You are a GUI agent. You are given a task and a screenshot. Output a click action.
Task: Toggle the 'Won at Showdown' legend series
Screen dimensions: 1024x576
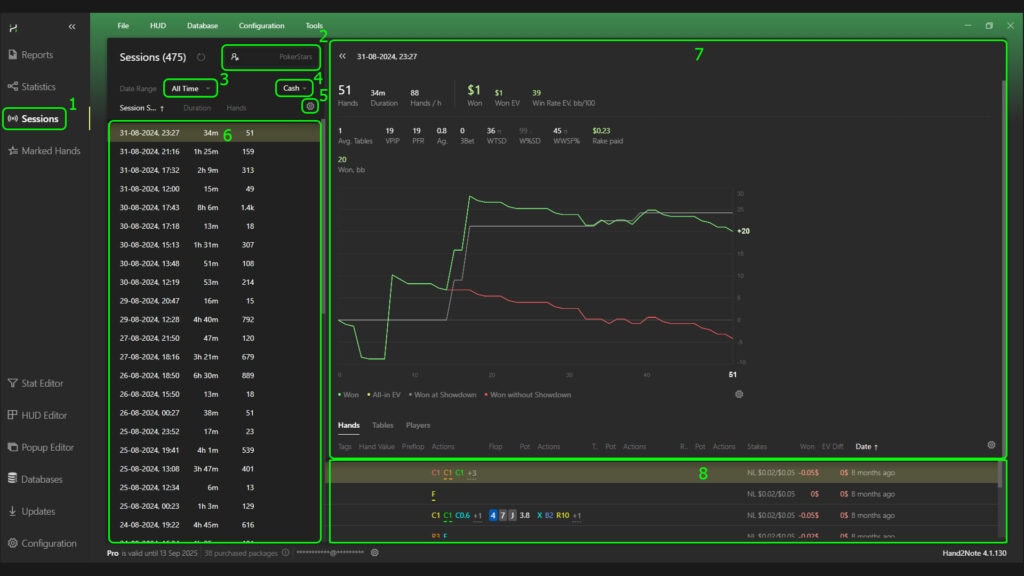(x=444, y=395)
